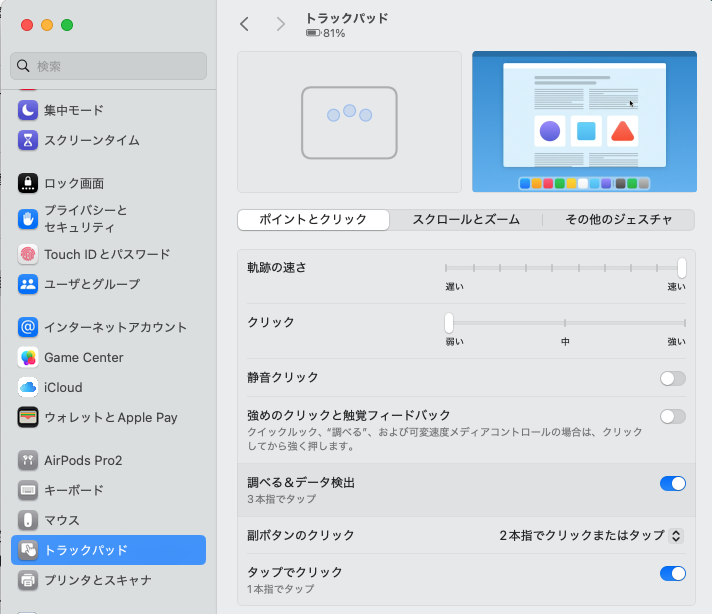Click the iCloud cloud icon
The width and height of the screenshot is (712, 614).
(28, 387)
